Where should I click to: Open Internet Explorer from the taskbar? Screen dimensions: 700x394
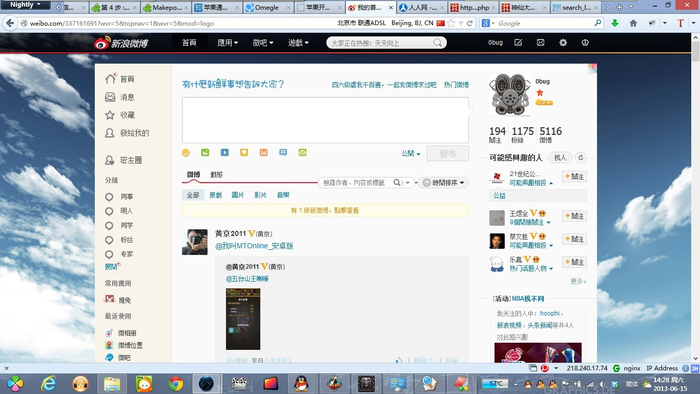tap(48, 384)
